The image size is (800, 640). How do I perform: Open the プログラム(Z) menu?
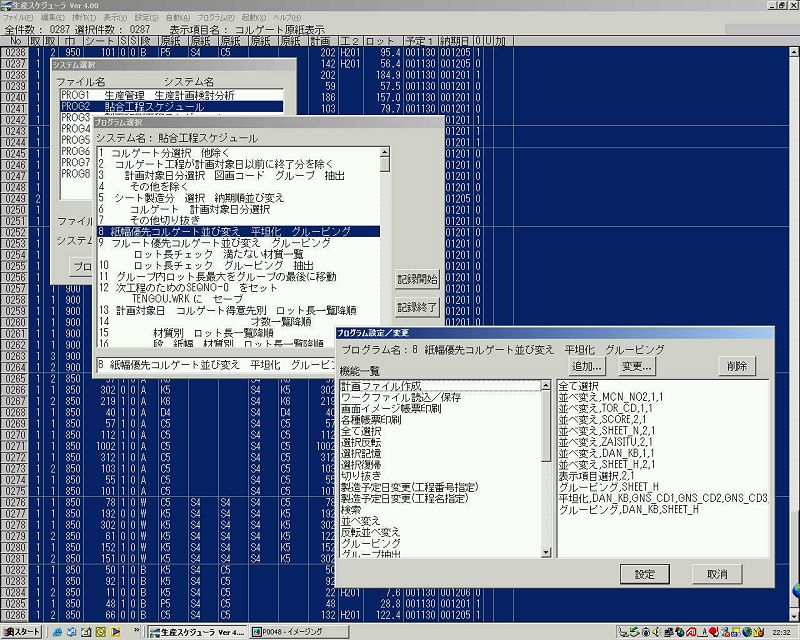212,18
